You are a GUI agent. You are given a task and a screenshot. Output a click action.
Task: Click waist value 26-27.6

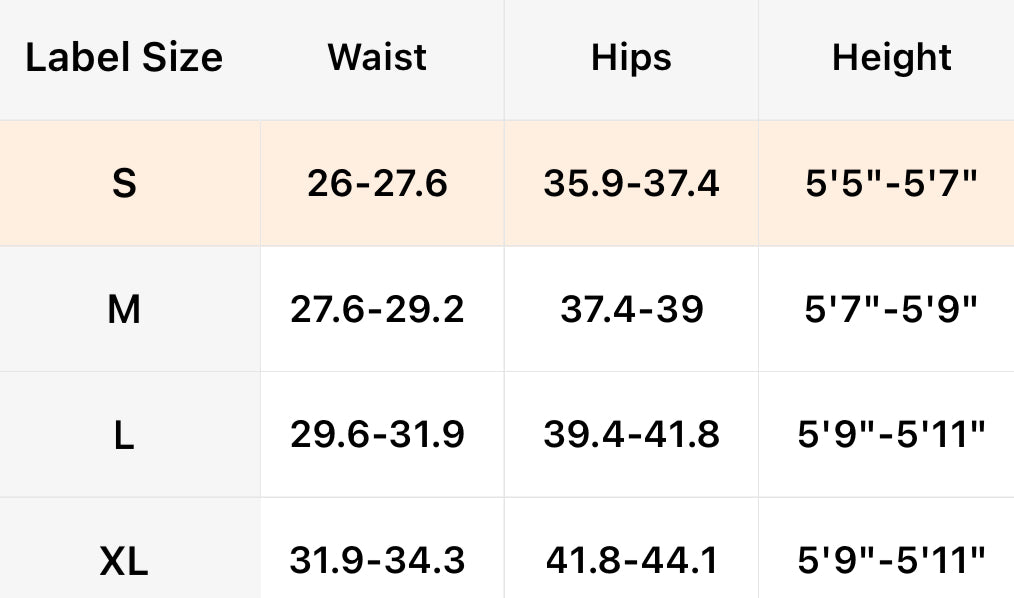tap(377, 184)
